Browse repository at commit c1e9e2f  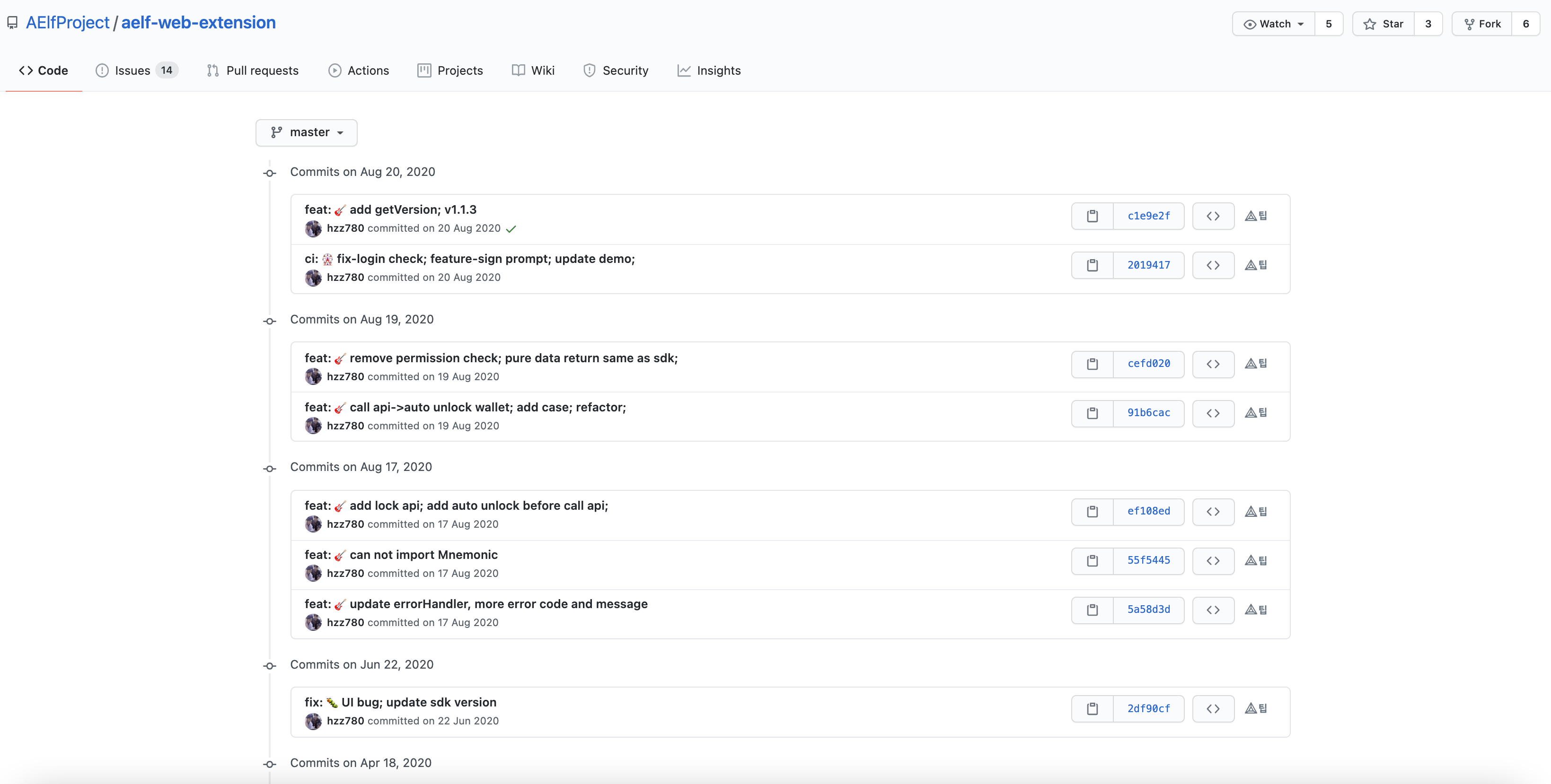tap(1213, 216)
